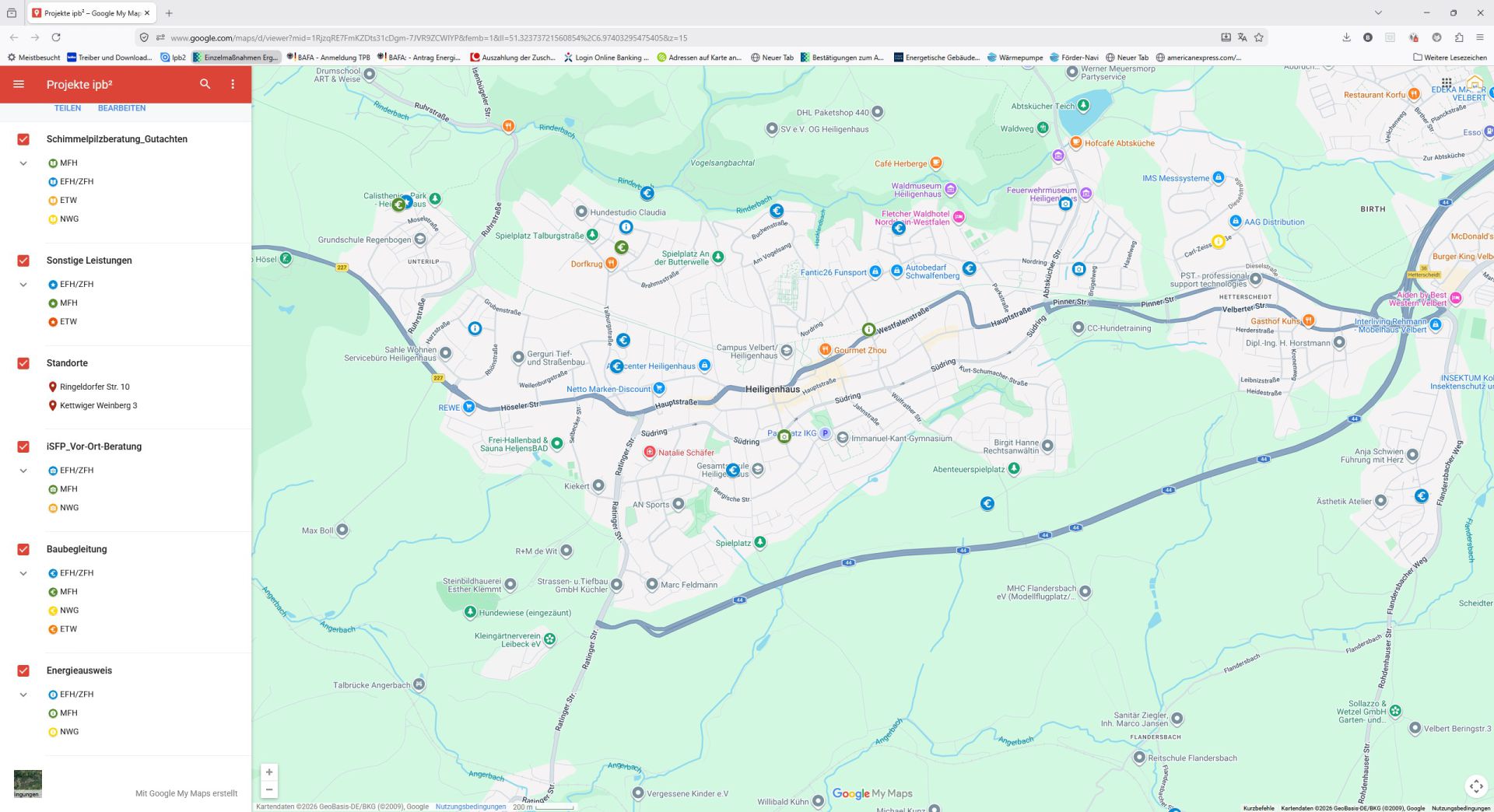Screen dimensions: 1494x812
Task: Toggle the Energieausweis layer checkbox
Action: point(23,670)
